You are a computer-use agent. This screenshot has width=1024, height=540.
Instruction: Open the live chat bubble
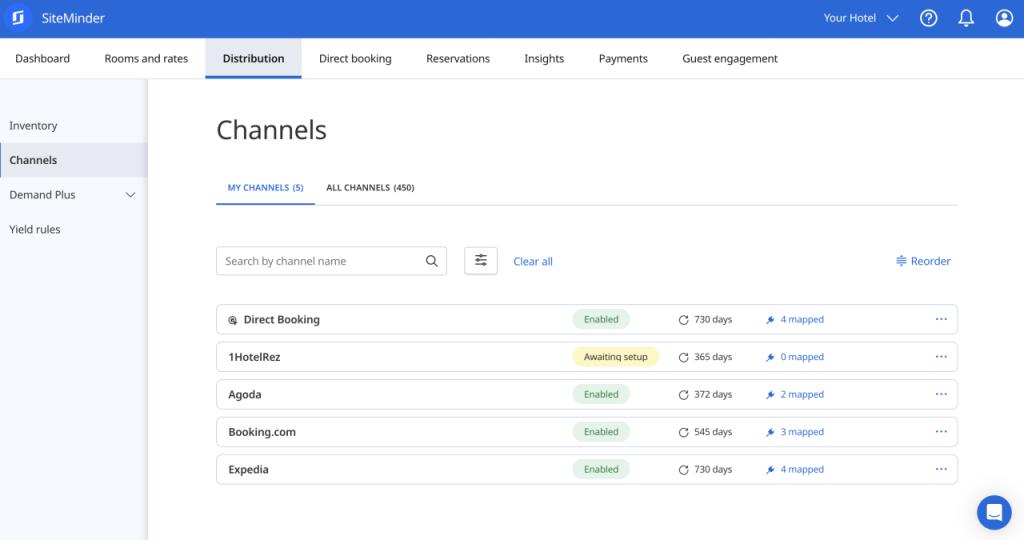993,512
